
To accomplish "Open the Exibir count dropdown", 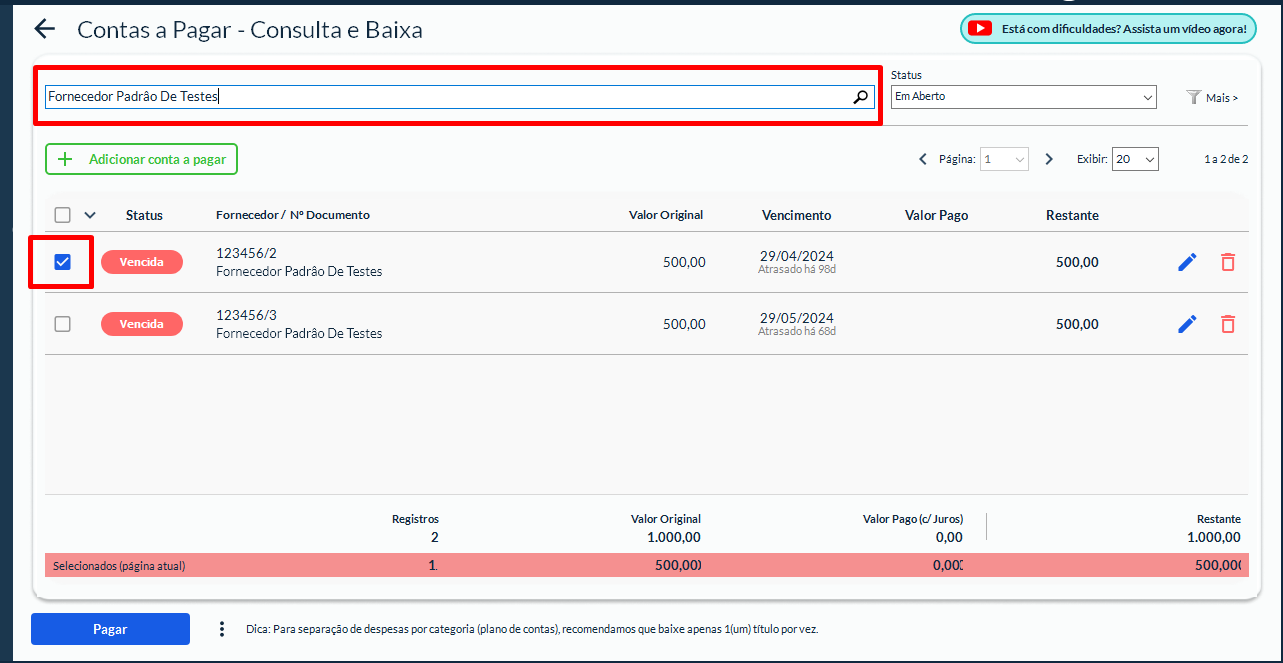I will 1135,159.
